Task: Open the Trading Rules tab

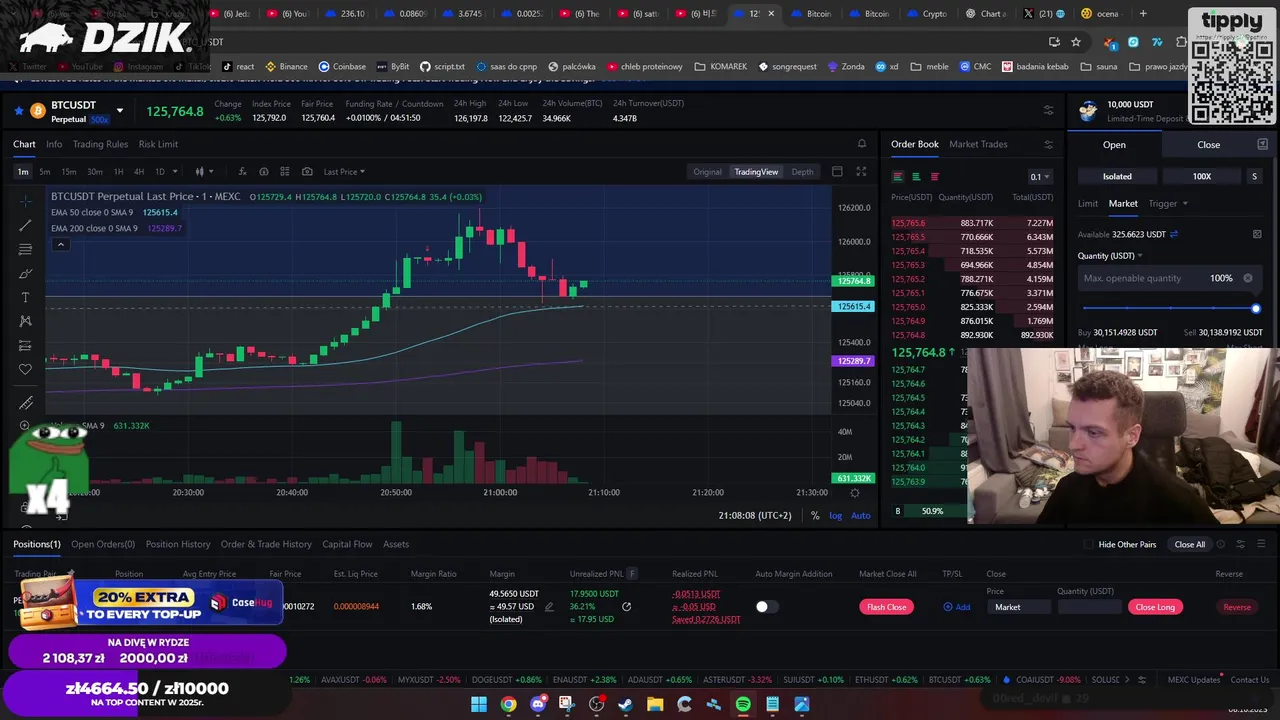Action: tap(100, 144)
